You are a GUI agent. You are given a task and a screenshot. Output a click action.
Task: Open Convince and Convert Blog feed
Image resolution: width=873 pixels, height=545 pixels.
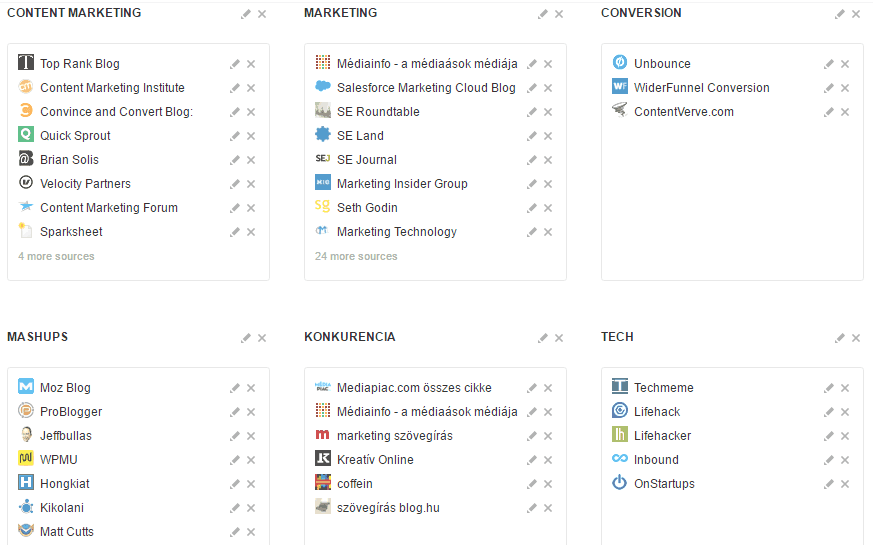[116, 112]
